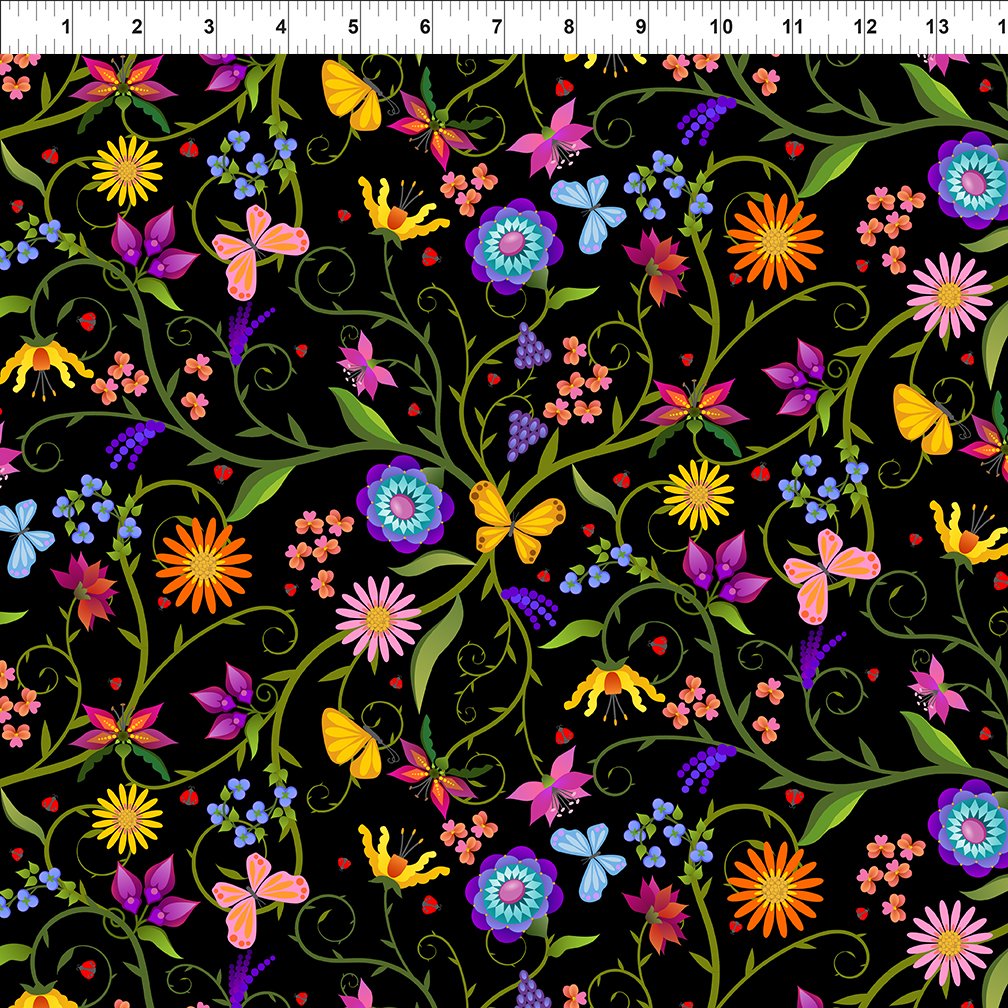The width and height of the screenshot is (1008, 1008).
Task: Select the topmost yellow daisy
Action: point(127,170)
